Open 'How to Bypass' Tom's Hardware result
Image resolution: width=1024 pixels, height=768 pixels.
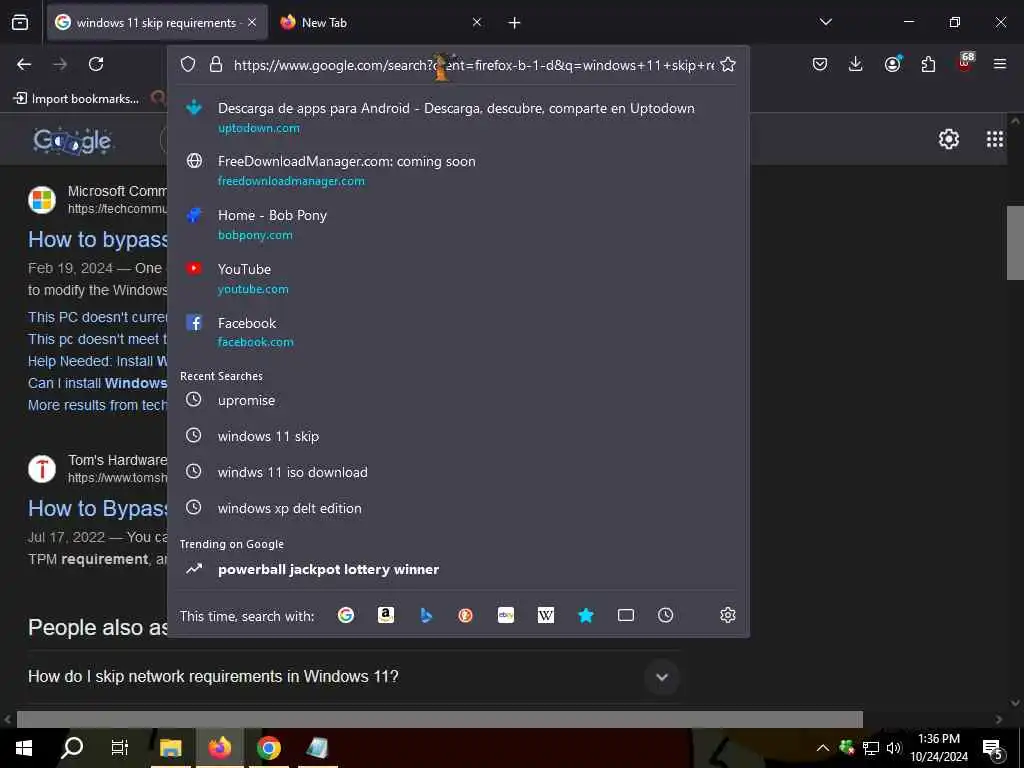click(98, 509)
